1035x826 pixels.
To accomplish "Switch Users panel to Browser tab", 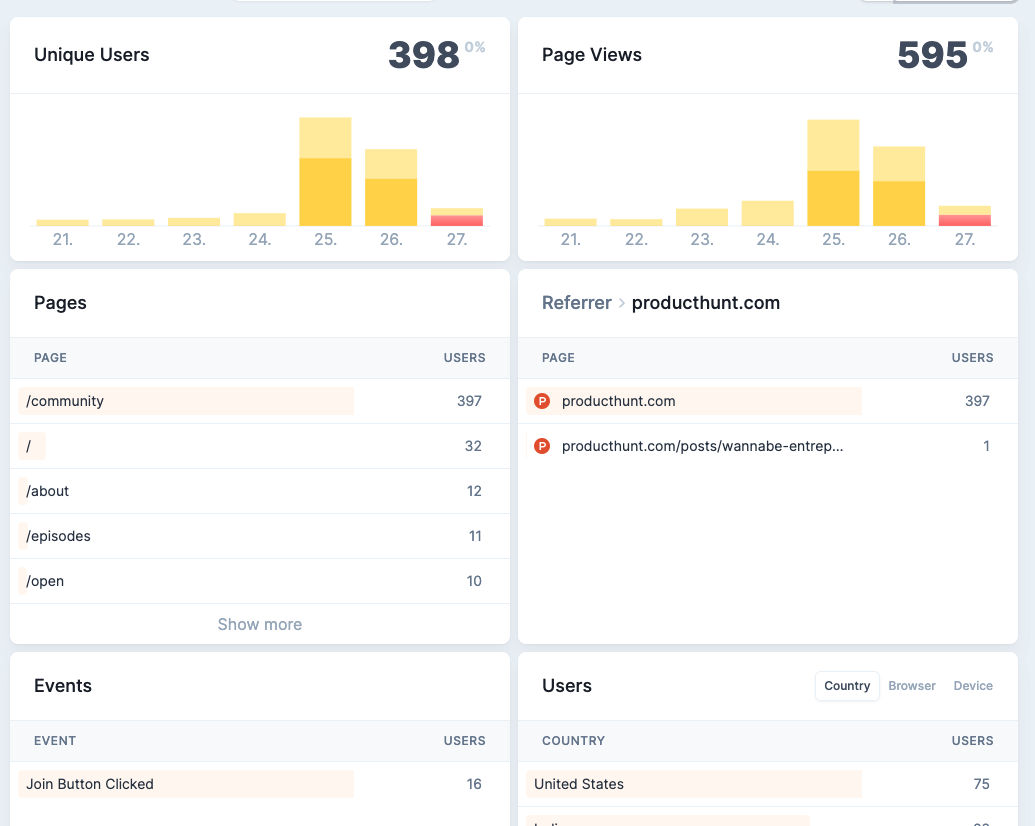I will click(x=912, y=686).
